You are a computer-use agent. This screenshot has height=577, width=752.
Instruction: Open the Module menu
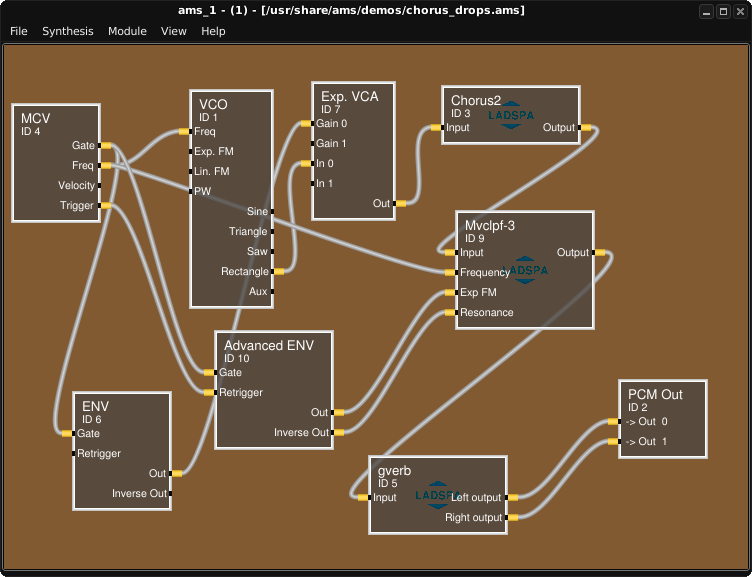[x=127, y=31]
